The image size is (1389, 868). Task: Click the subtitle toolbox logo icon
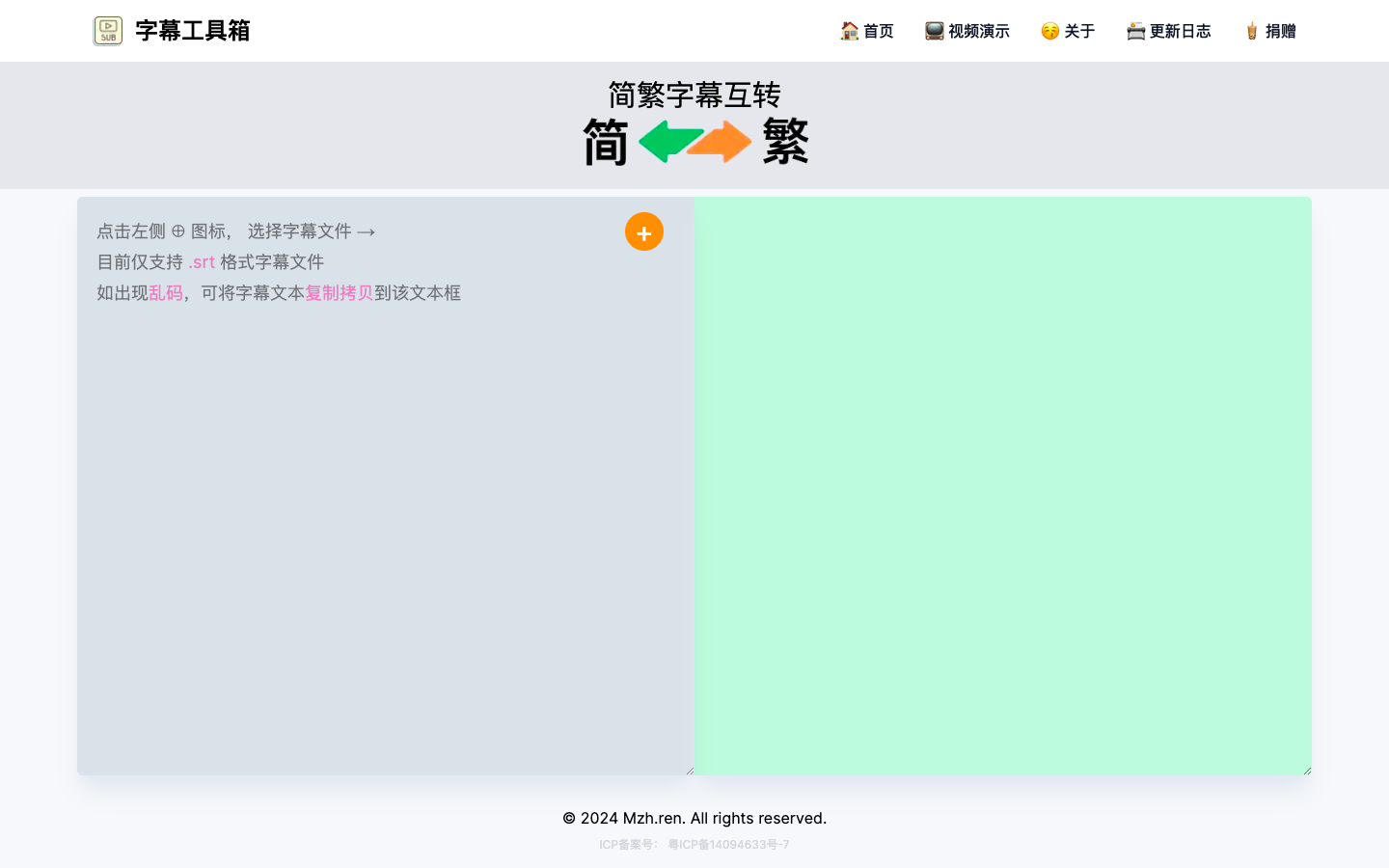(x=107, y=30)
